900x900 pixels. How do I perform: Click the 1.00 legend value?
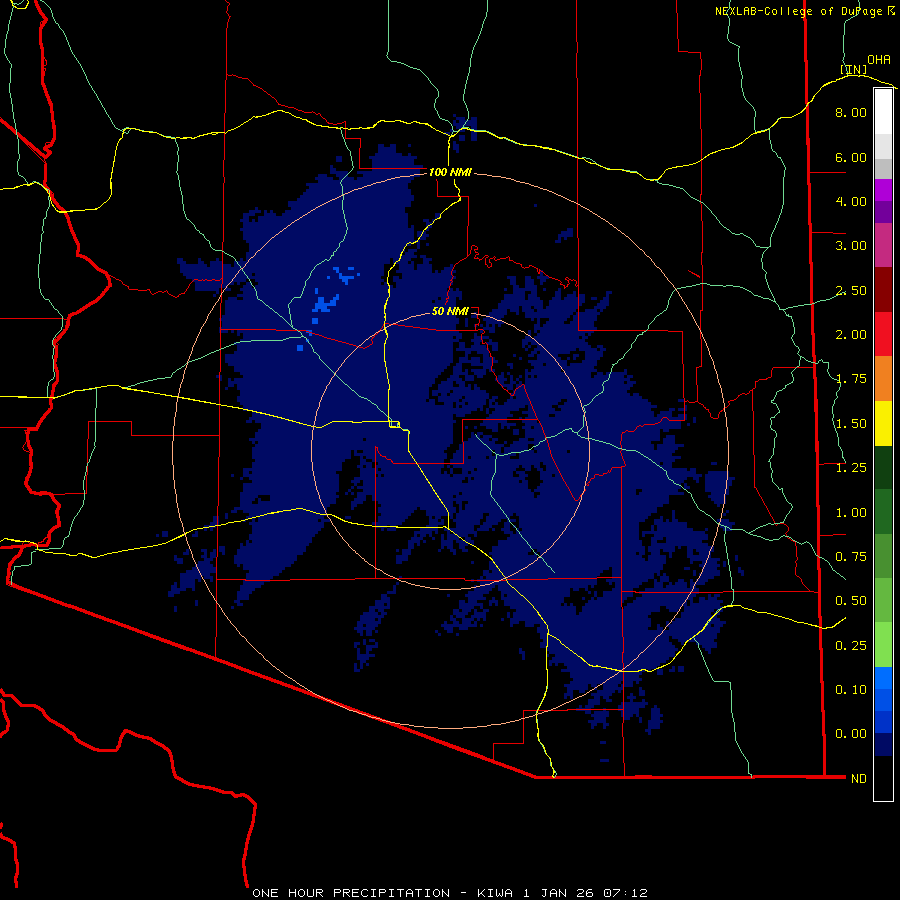[x=851, y=513]
